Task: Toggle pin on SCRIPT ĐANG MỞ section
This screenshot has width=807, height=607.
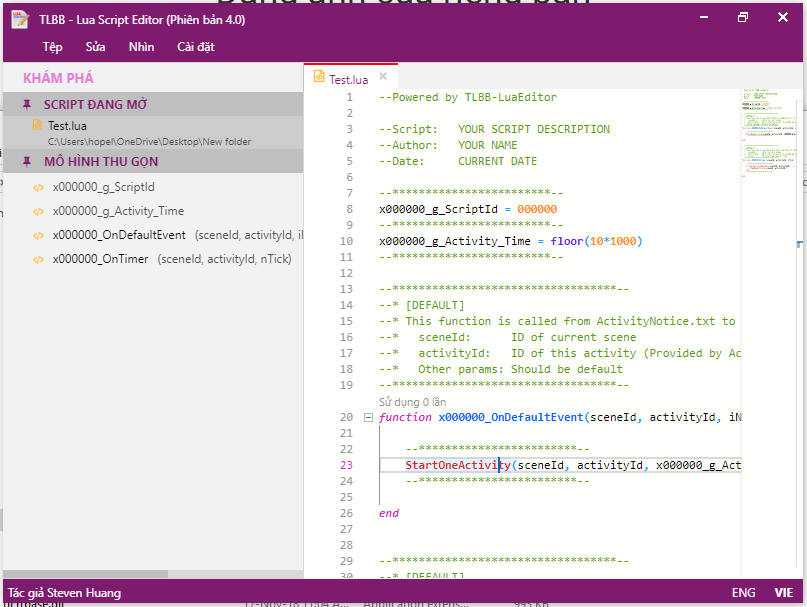Action: tap(27, 105)
